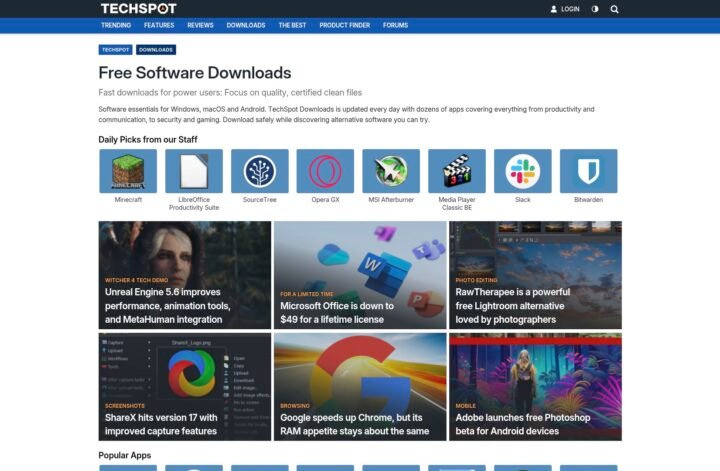Open the SourceTree app icon
This screenshot has height=471, width=720.
(260, 171)
